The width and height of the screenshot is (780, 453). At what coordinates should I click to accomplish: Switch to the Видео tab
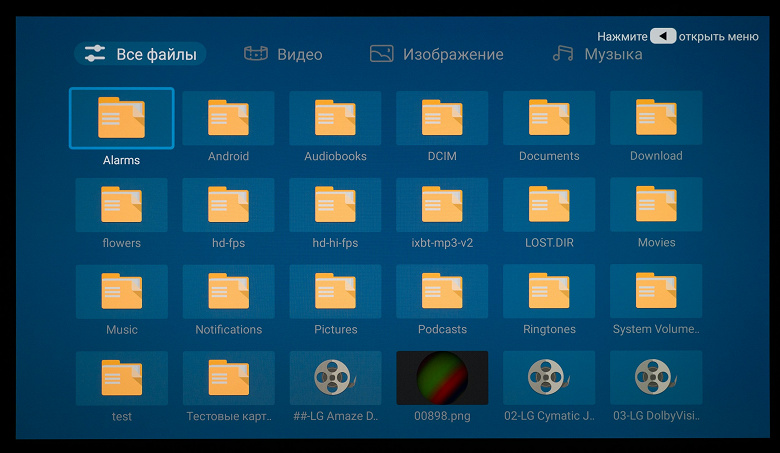pyautogui.click(x=283, y=54)
